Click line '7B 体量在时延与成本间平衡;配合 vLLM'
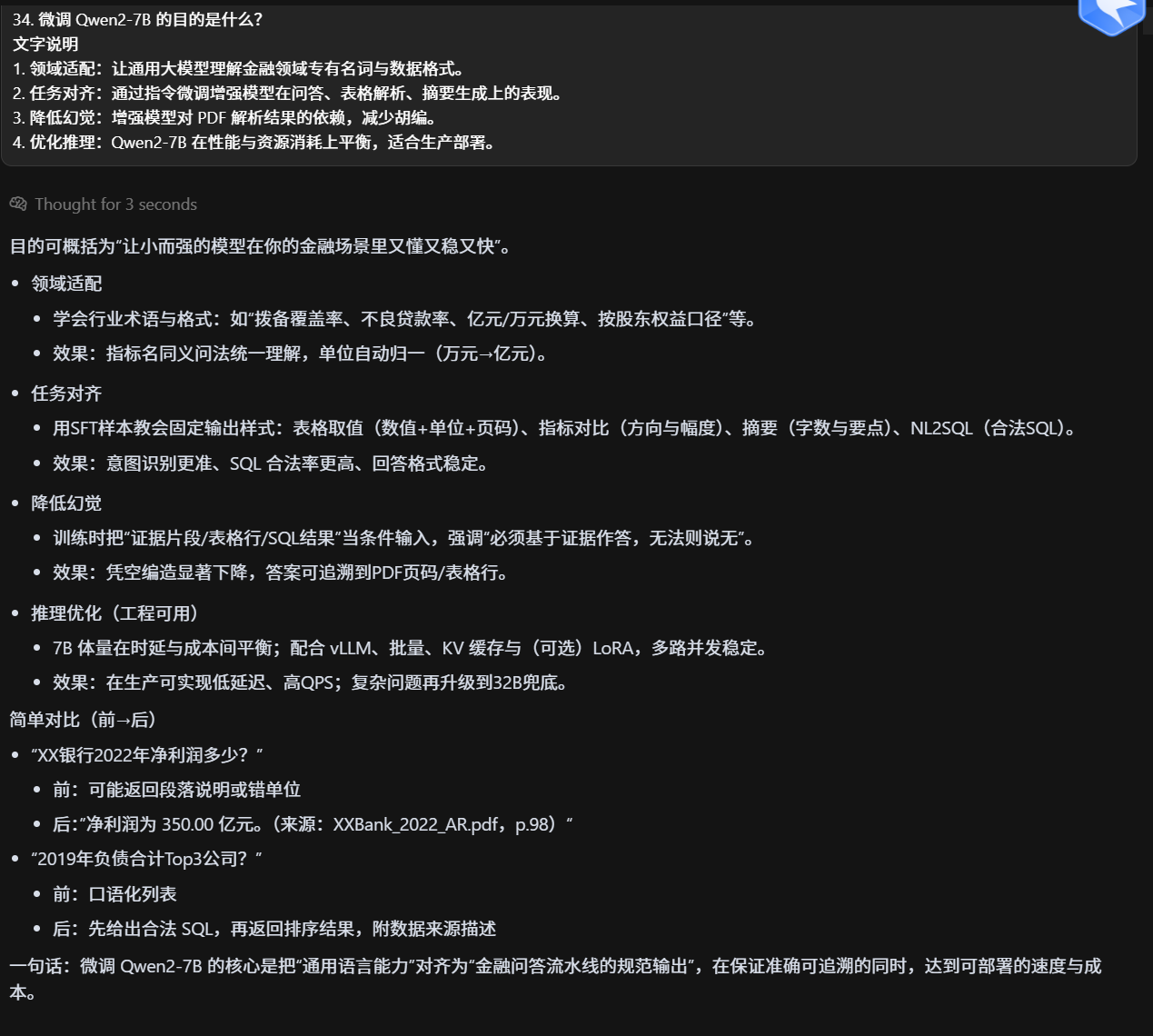1153x1036 pixels. (412, 648)
